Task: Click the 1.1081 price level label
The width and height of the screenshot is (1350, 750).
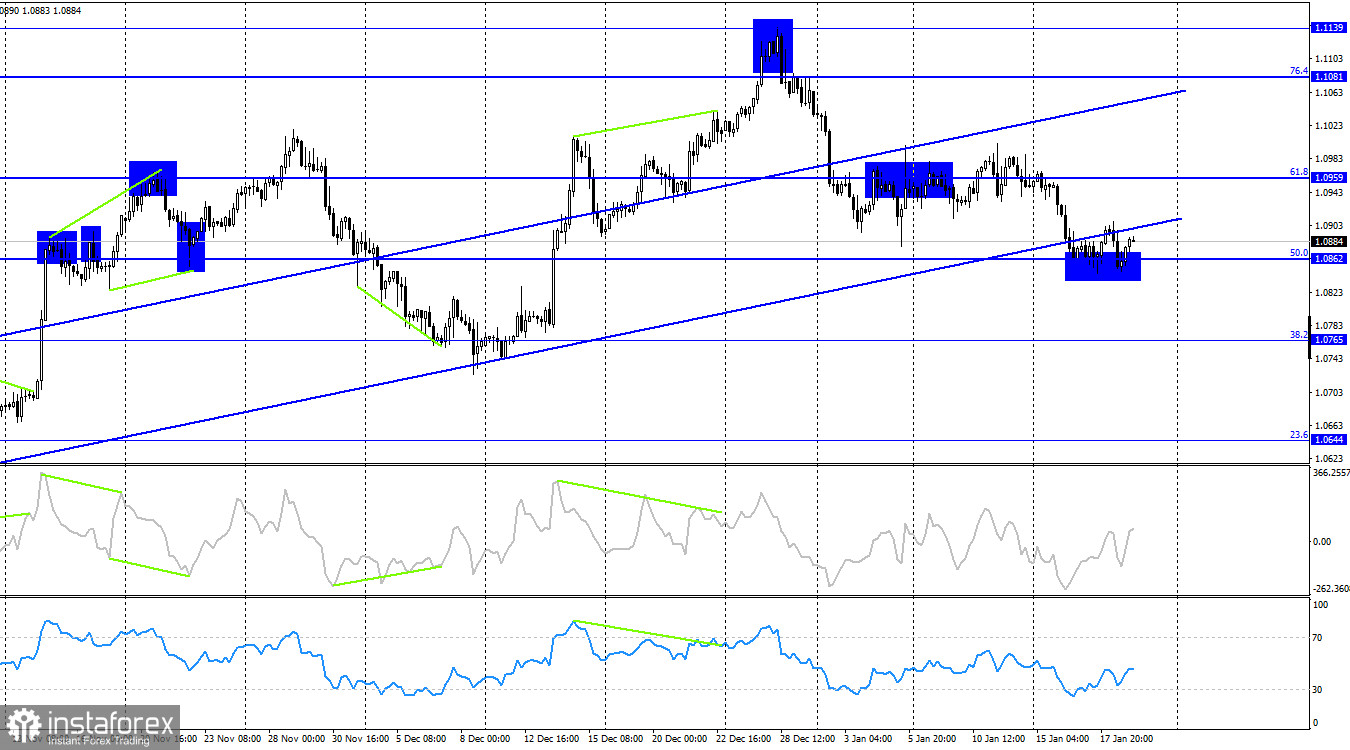Action: 1329,76
